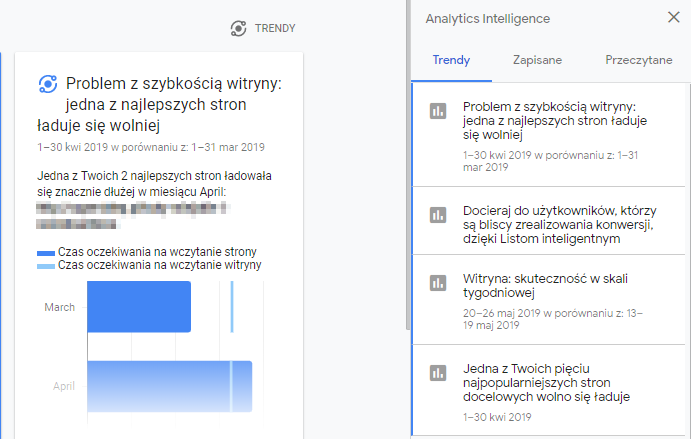Click legend text 'Czas oczekiwania na wczytanie witryny'
Image resolution: width=691 pixels, height=439 pixels.
160,265
